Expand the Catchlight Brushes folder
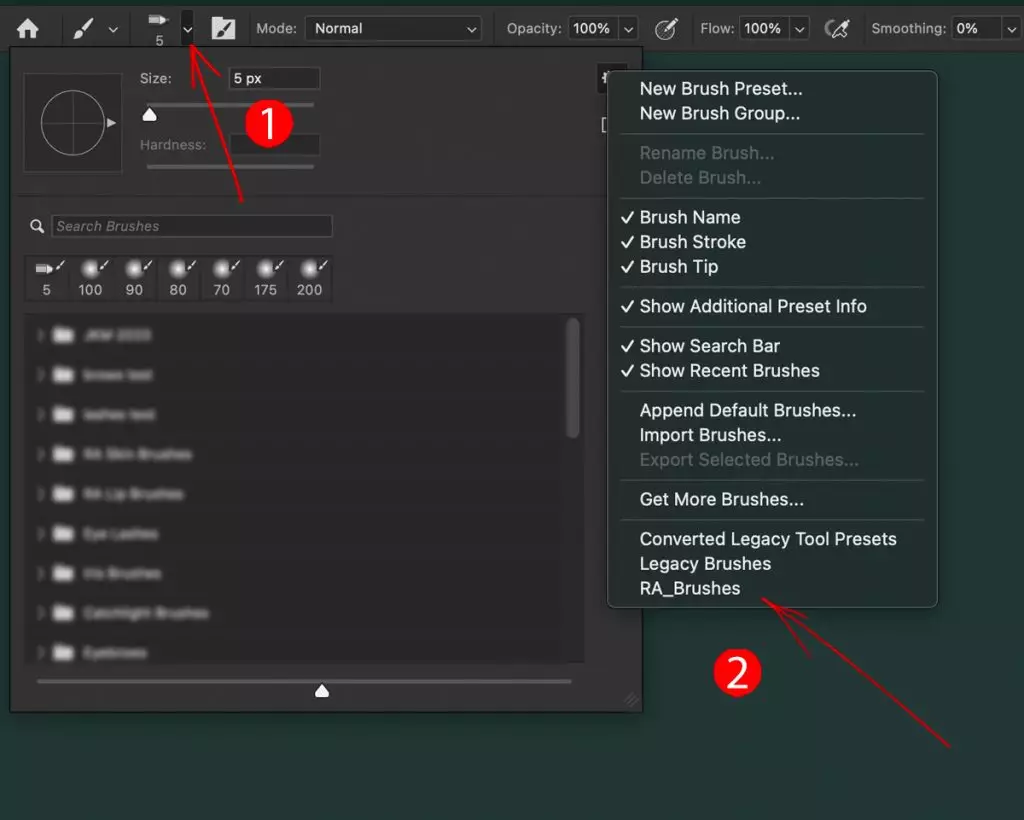 (40, 613)
